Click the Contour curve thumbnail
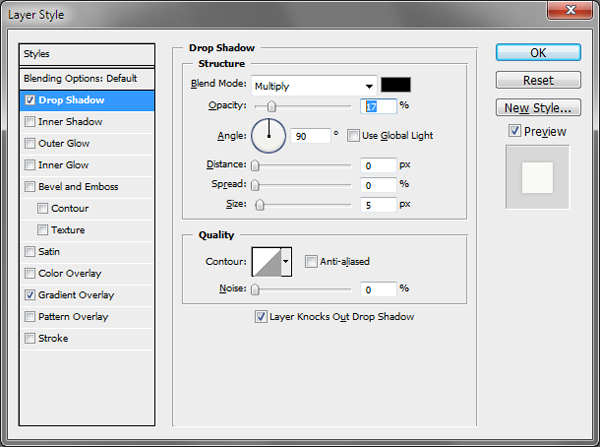Image resolution: width=600 pixels, height=447 pixels. [x=267, y=262]
